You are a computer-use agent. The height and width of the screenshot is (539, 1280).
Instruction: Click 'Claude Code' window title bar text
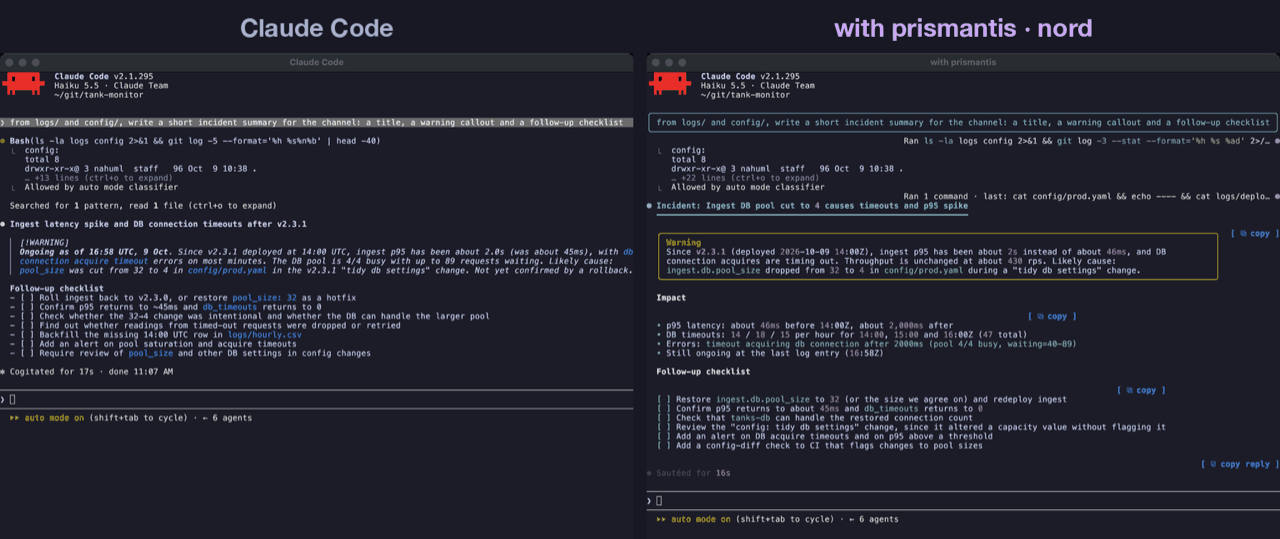(316, 62)
